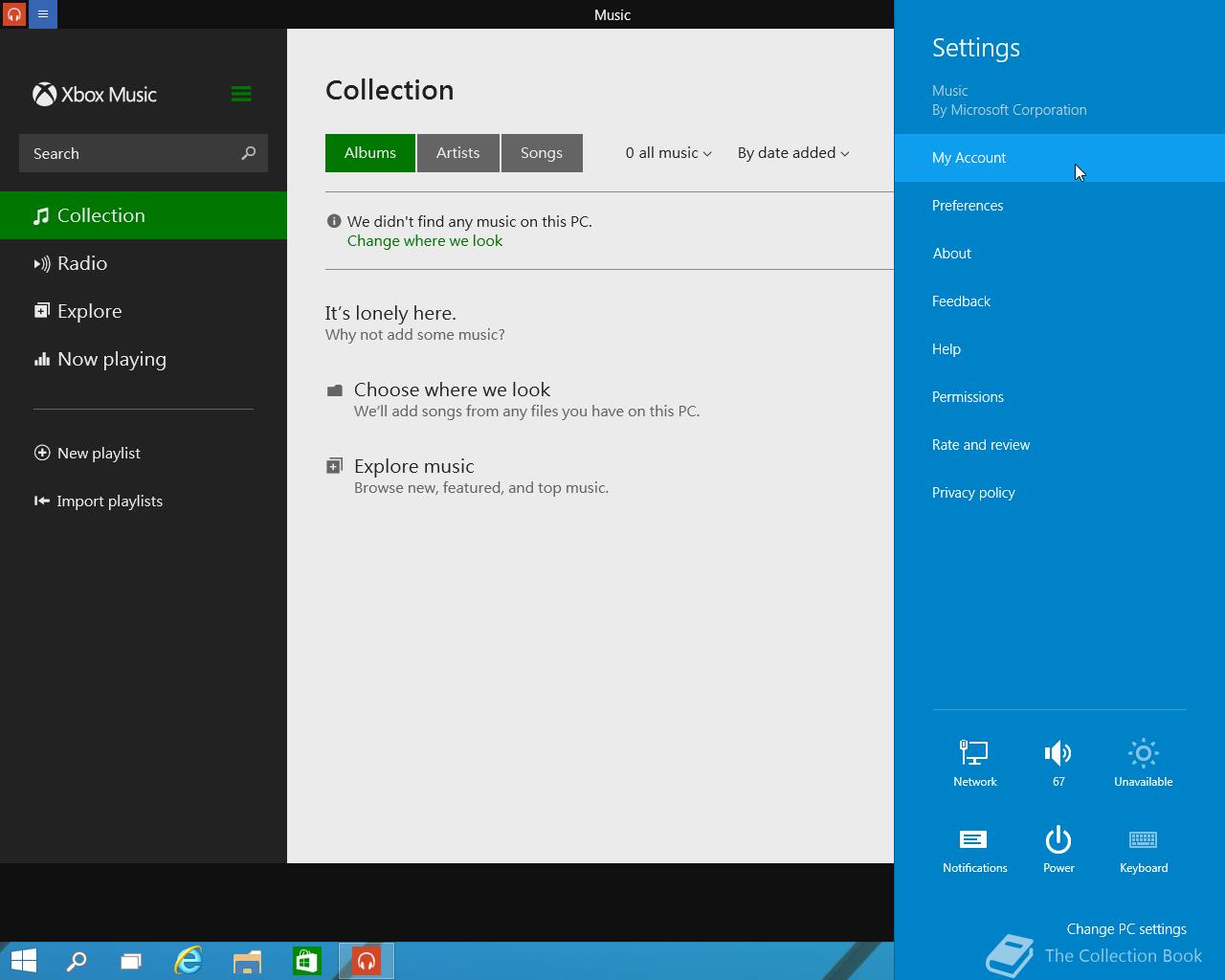Open About in Settings pane
The width and height of the screenshot is (1225, 980).
point(1059,254)
